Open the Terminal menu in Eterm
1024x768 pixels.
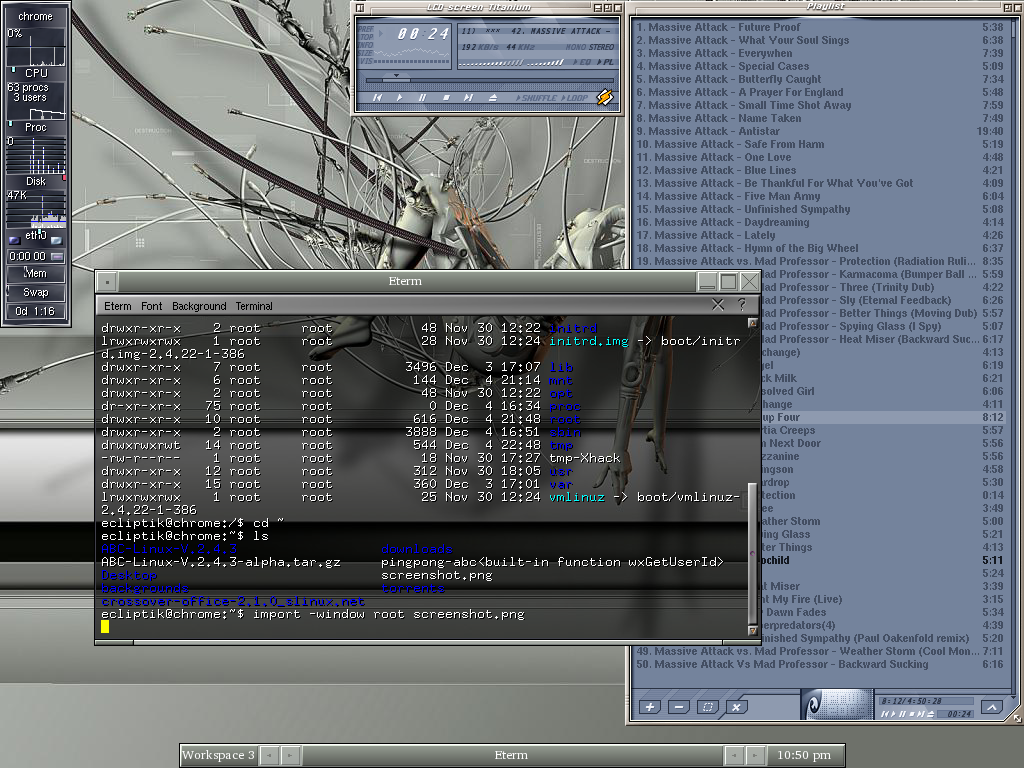pos(254,306)
